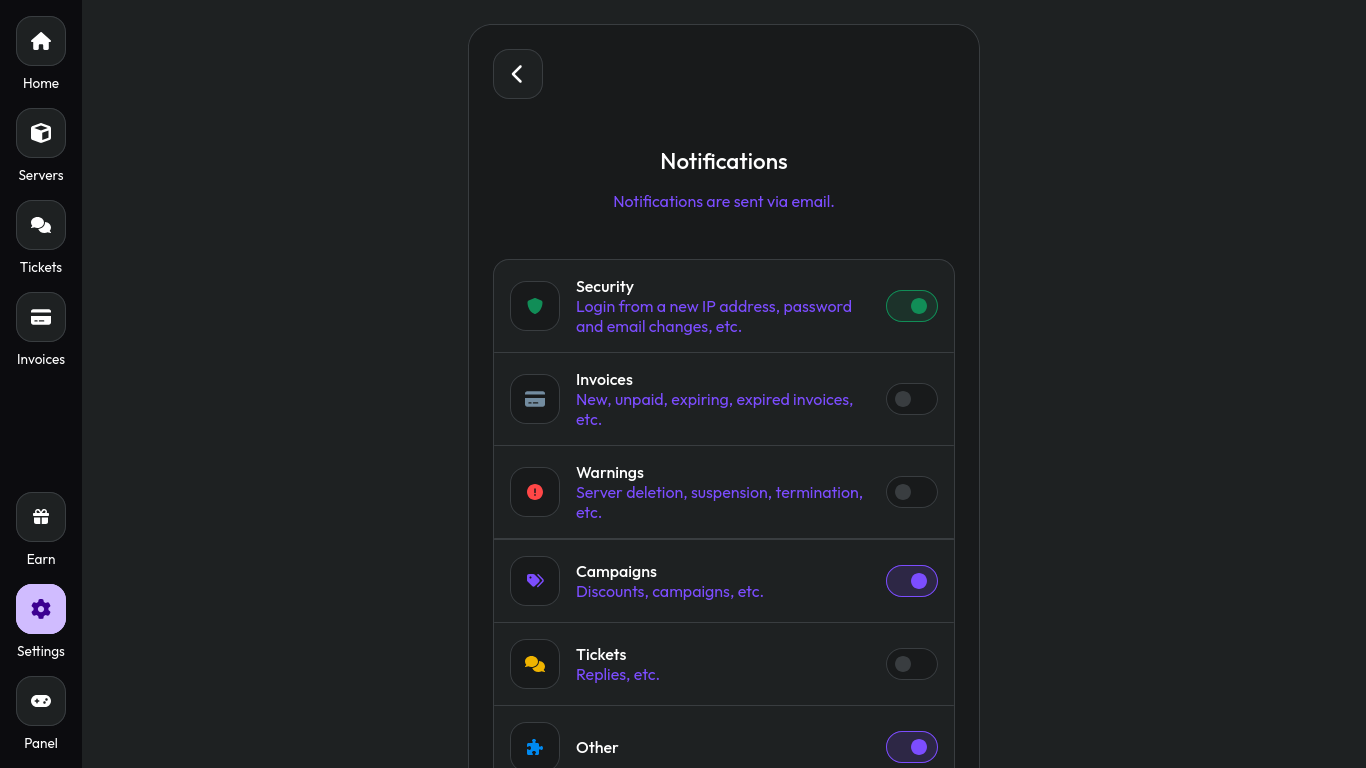
Task: Open the Servers page from the sidebar
Action: [x=40, y=133]
